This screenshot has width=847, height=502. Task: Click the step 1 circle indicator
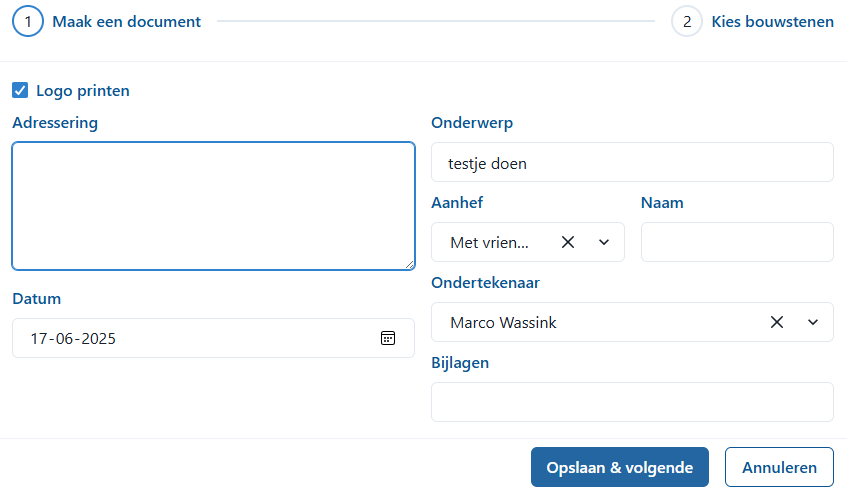27,21
